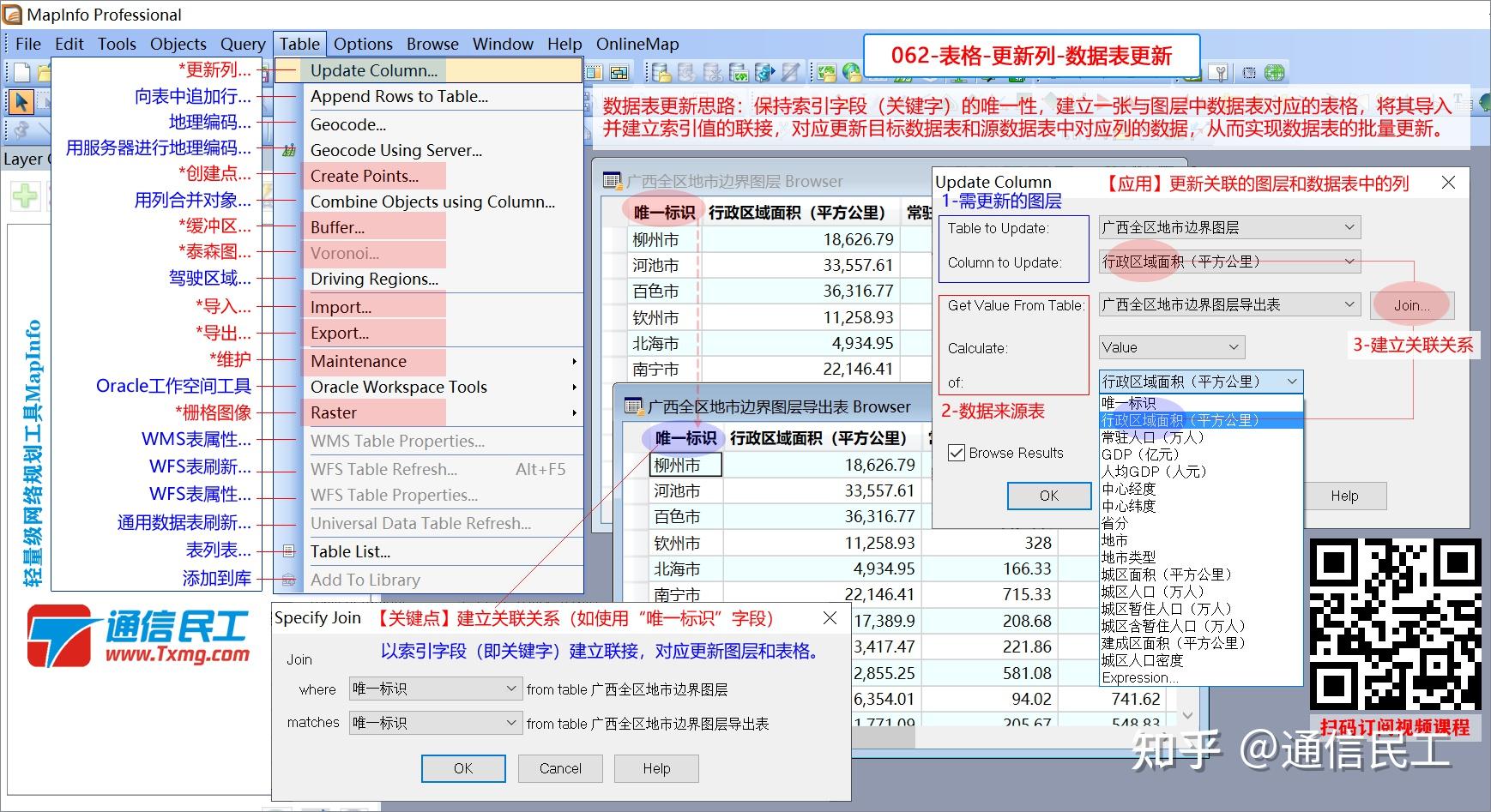The image size is (1491, 812).
Task: Open the 'where' field dropdown in Specify Join
Action: point(435,689)
